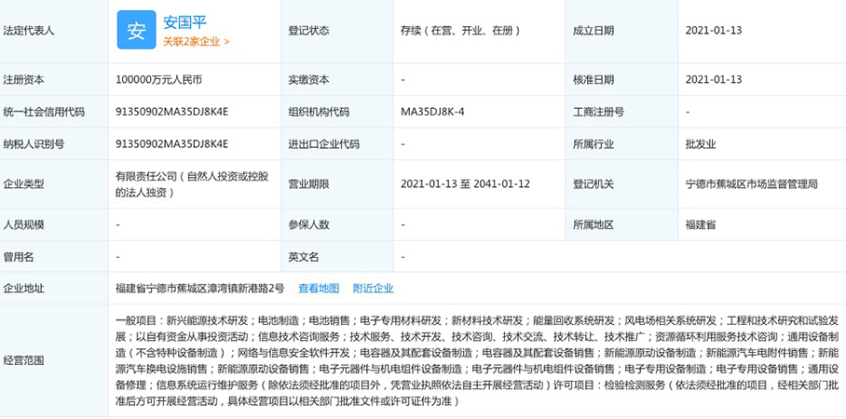Click the 注册资本 label cell

click(x=54, y=80)
